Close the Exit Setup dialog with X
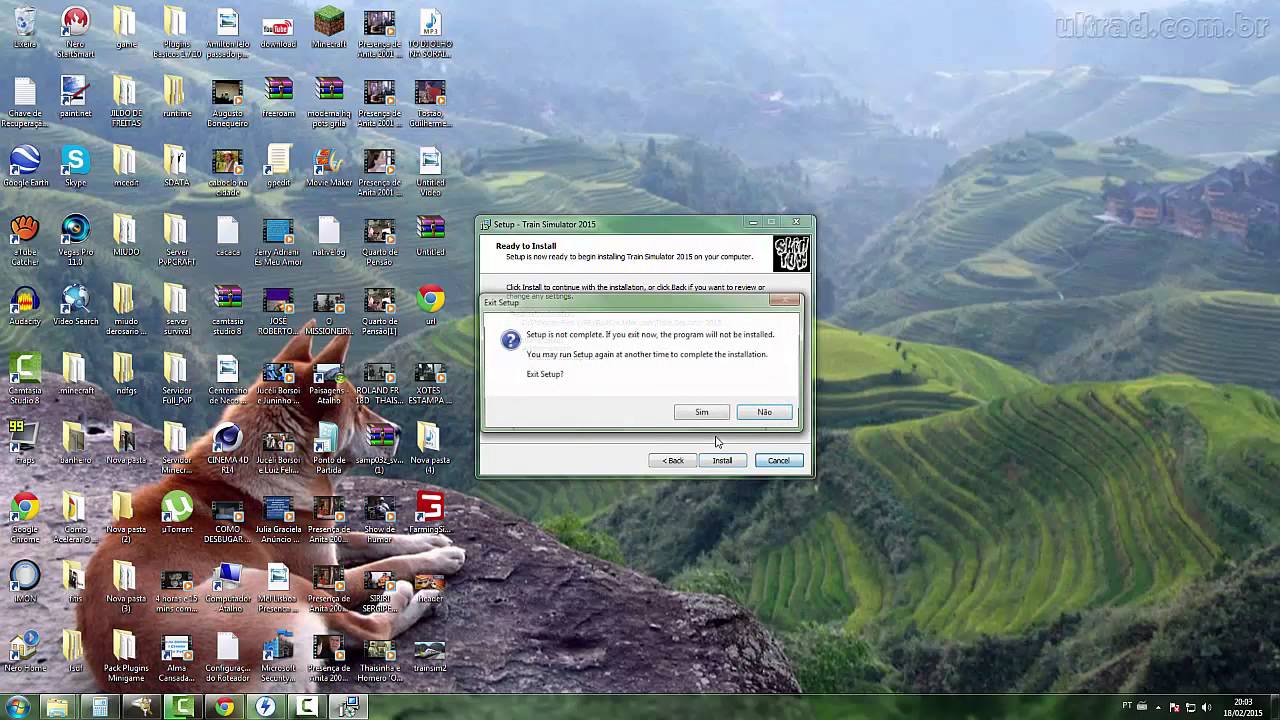1280x720 pixels. click(785, 300)
